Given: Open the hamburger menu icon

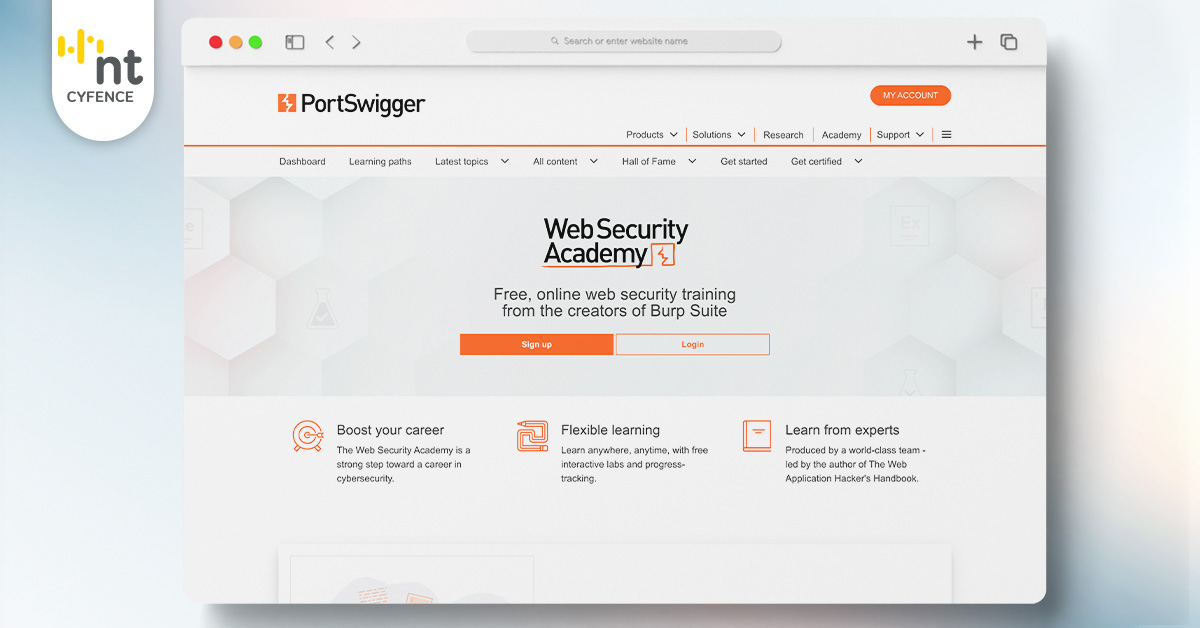Looking at the screenshot, I should pos(946,135).
